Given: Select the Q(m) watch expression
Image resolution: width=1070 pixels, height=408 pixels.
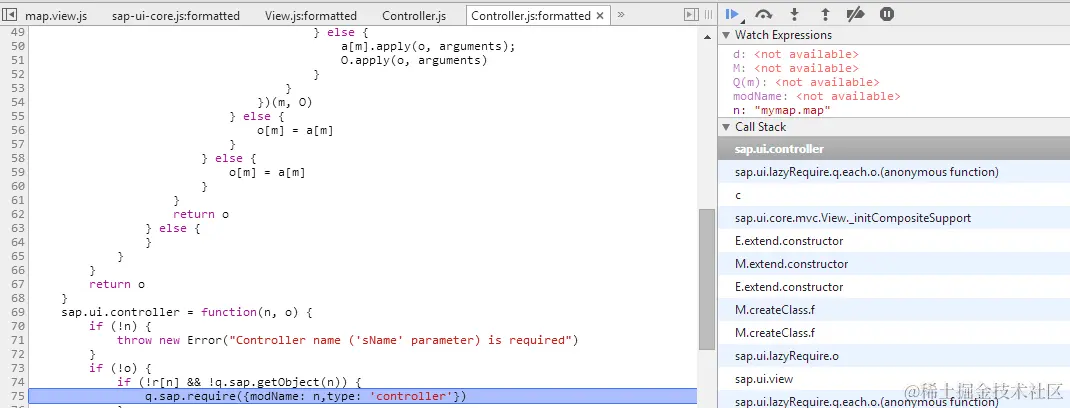Looking at the screenshot, I should (x=806, y=83).
